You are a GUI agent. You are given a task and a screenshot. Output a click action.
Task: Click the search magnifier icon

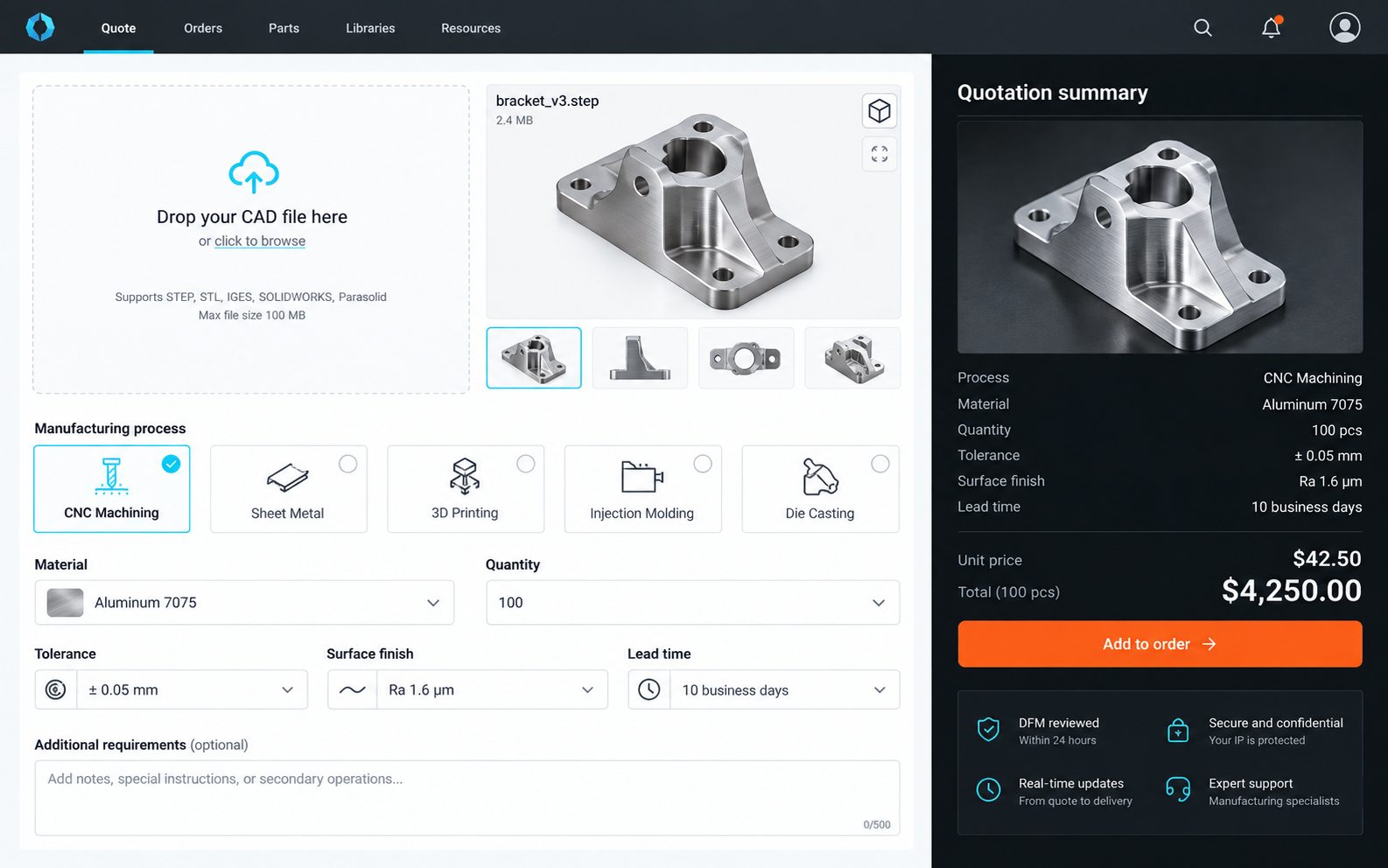coord(1202,28)
